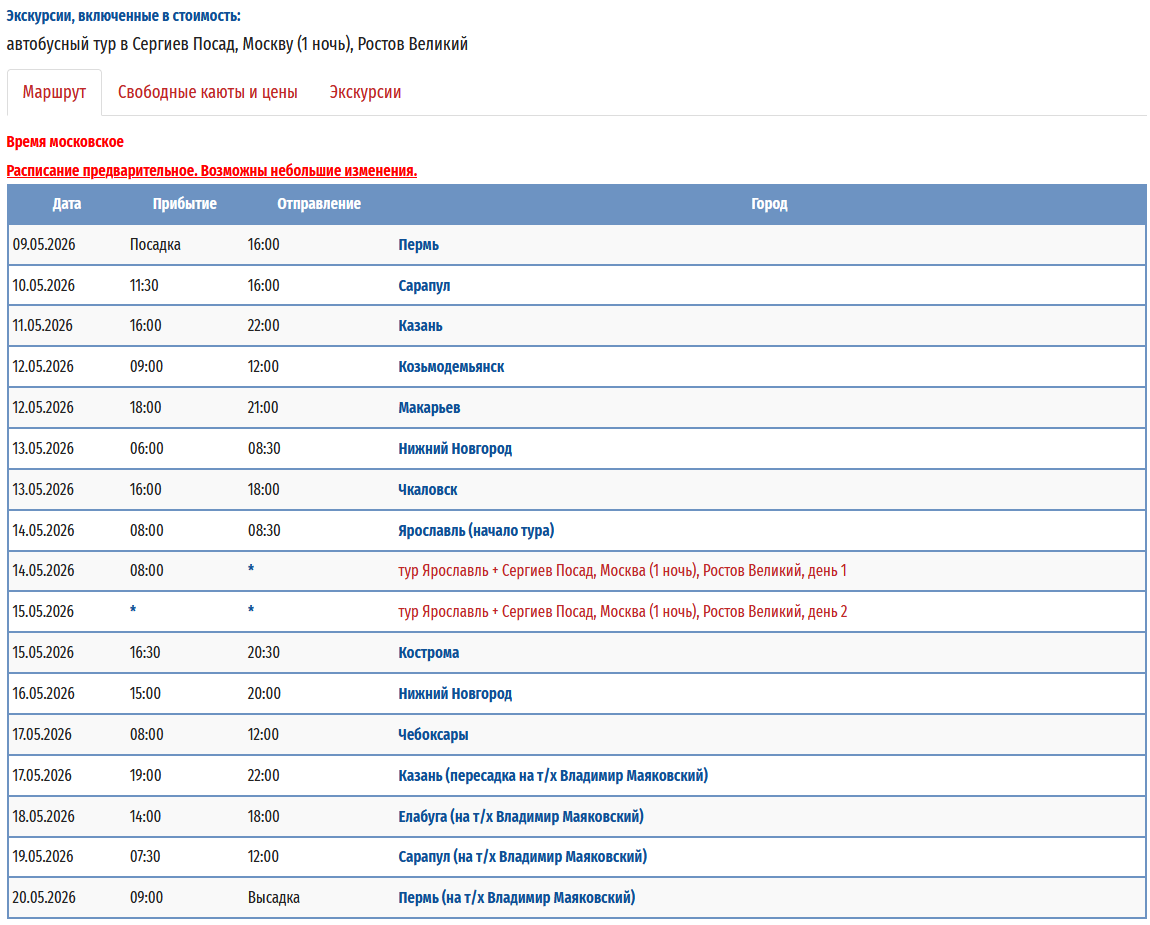Viewport: 1150px width, 925px height.
Task: Click Нижний Новгород link on 13.05.2026
Action: point(455,449)
